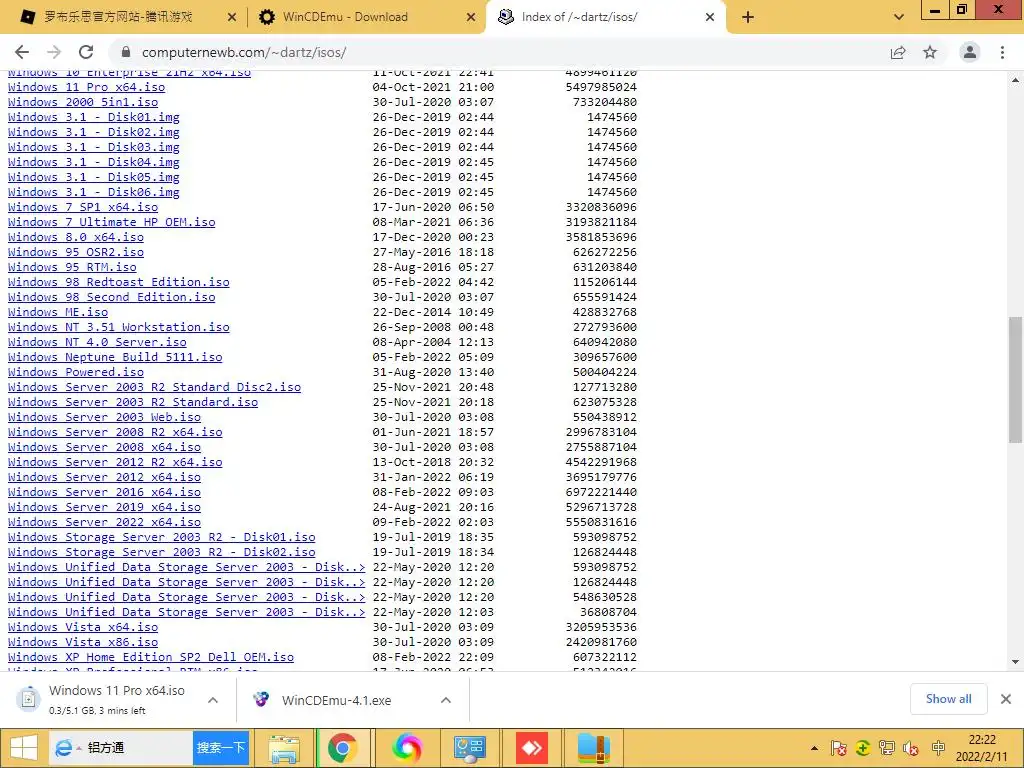The image size is (1024, 768).
Task: Click file size 5497985024
Action: tap(601, 87)
